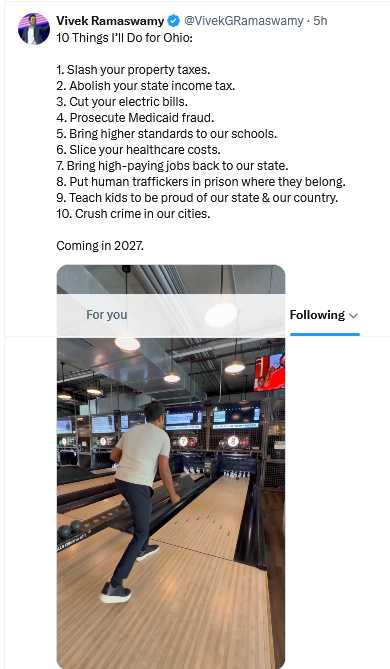
Task: Switch to the For you tab
Action: tap(107, 315)
